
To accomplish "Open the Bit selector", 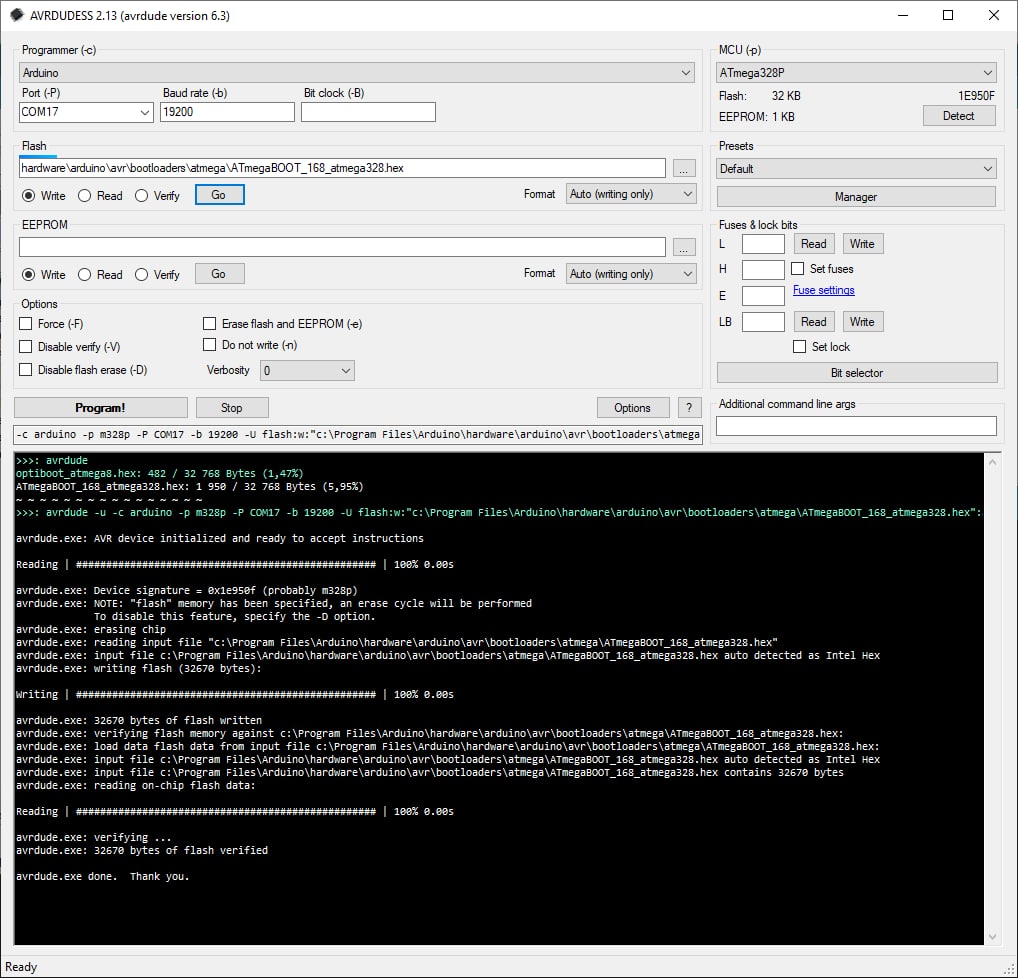I will pos(857,373).
